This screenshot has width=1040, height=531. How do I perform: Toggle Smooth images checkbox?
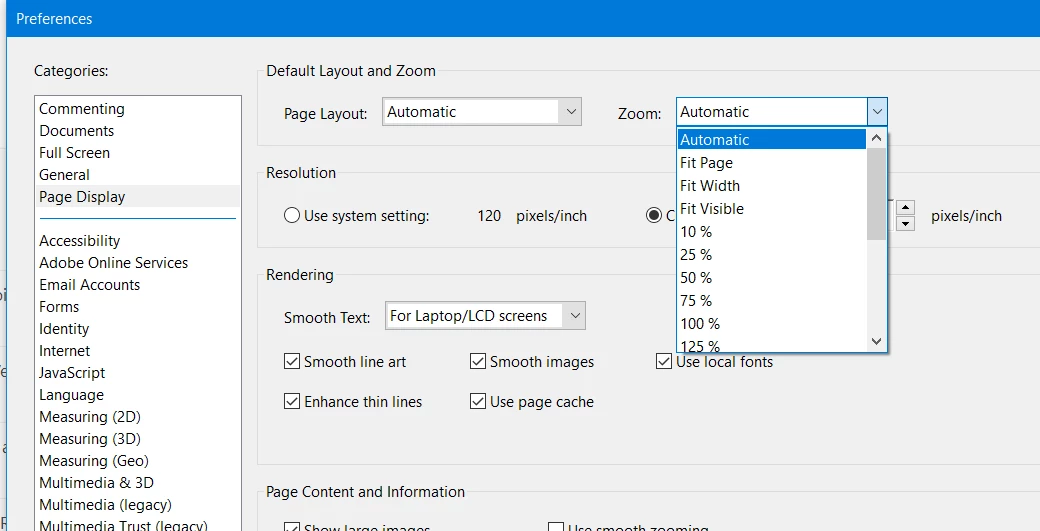(478, 361)
